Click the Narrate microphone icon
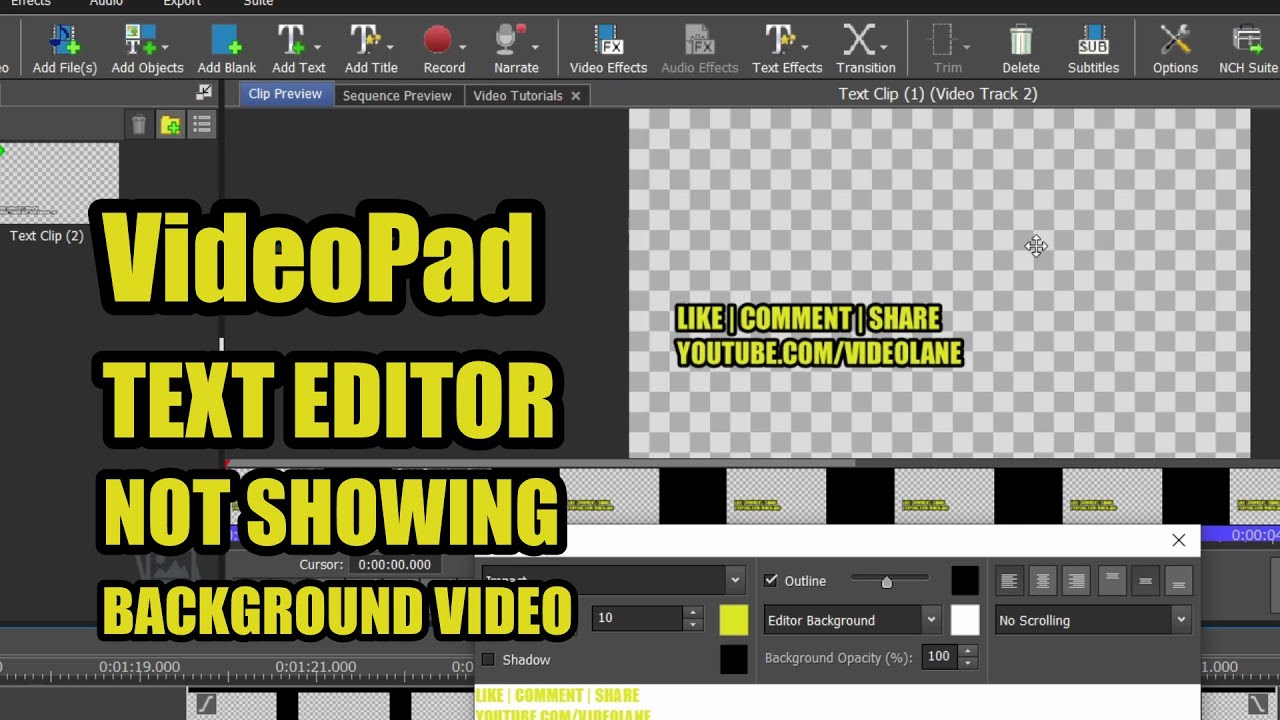This screenshot has width=1280, height=720. pos(510,40)
